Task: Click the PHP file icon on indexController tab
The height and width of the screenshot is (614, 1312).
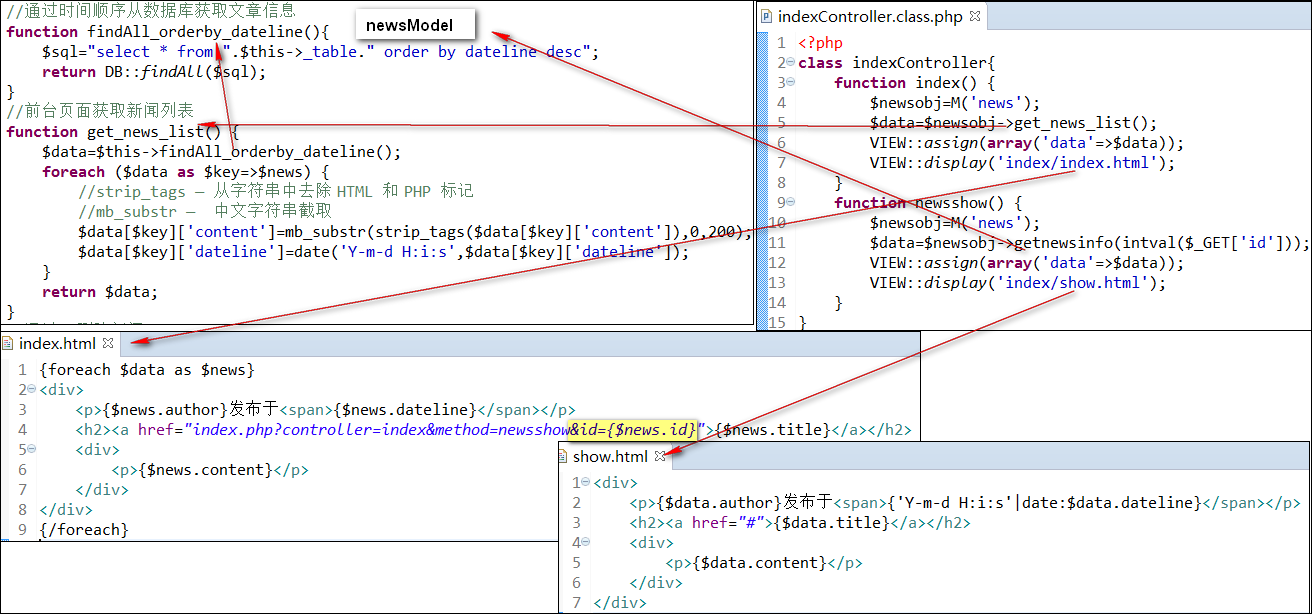Action: [x=766, y=16]
